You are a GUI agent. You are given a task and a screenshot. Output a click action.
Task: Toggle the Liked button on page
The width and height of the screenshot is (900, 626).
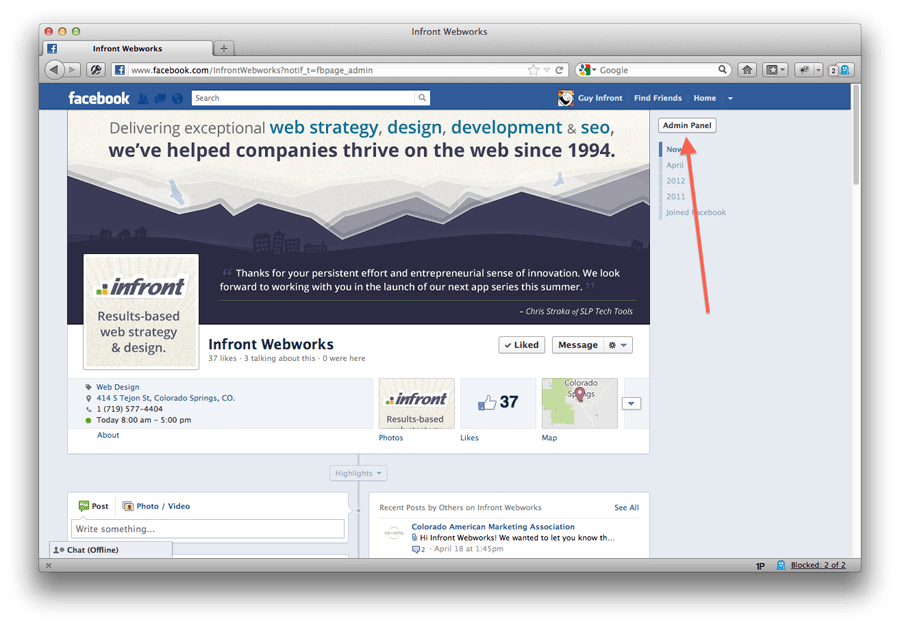click(x=521, y=345)
